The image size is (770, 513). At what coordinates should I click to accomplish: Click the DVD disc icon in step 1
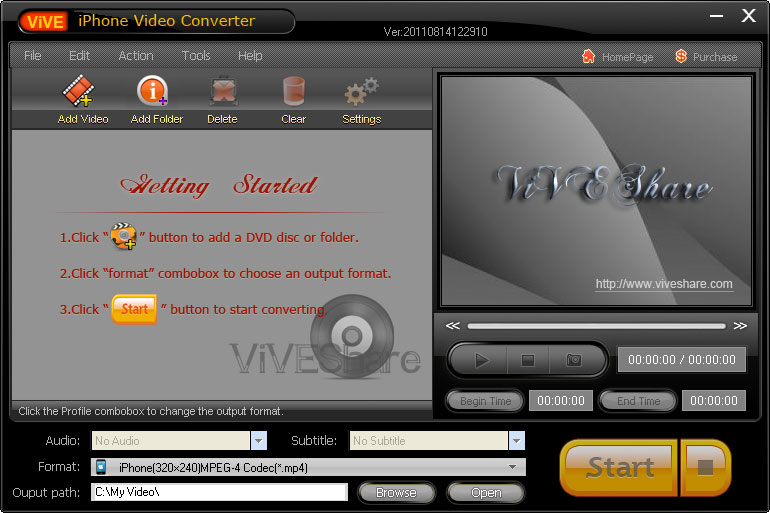point(124,236)
